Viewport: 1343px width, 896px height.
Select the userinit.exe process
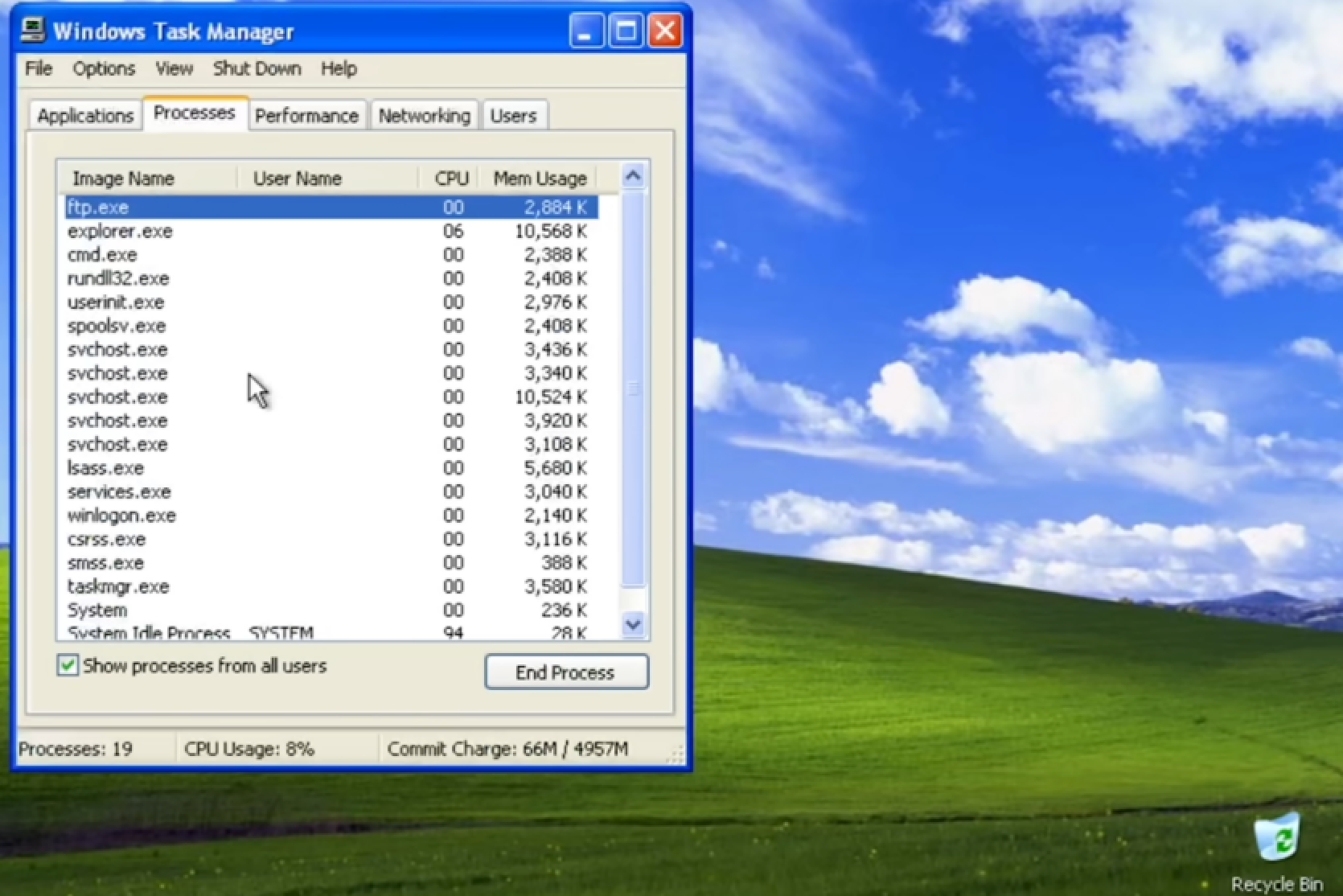331,302
